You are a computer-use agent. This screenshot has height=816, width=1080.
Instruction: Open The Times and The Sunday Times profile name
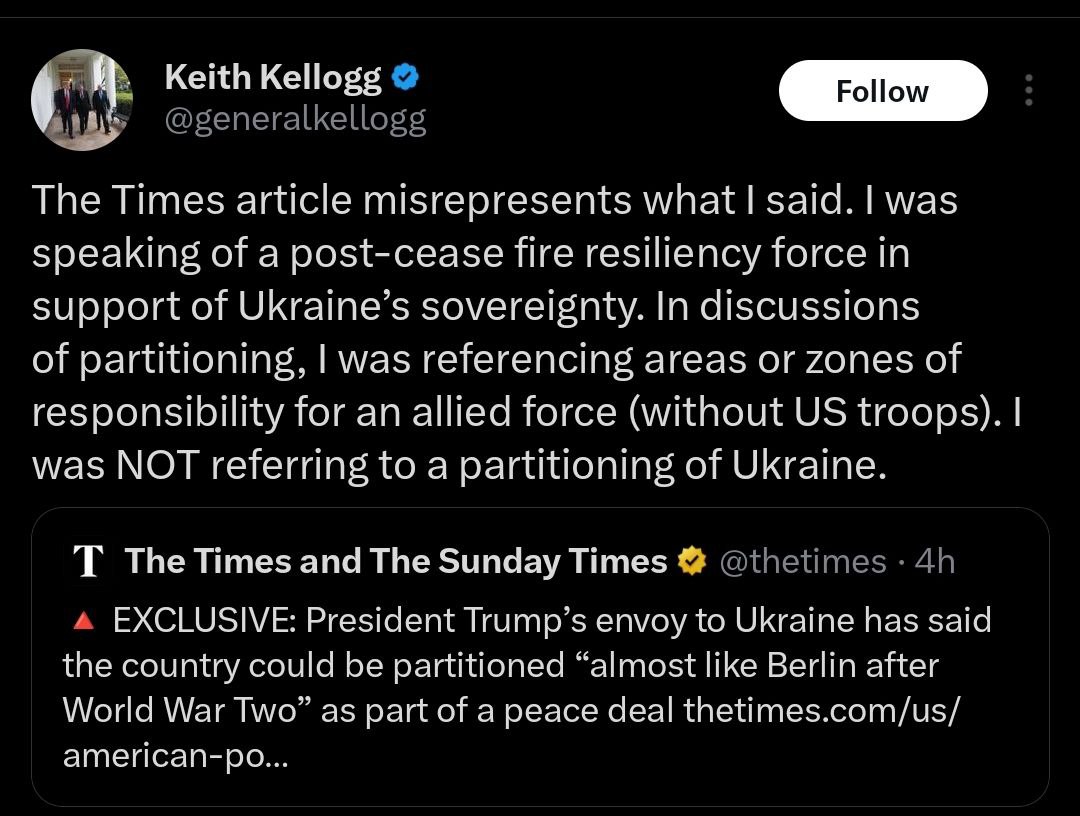point(396,562)
